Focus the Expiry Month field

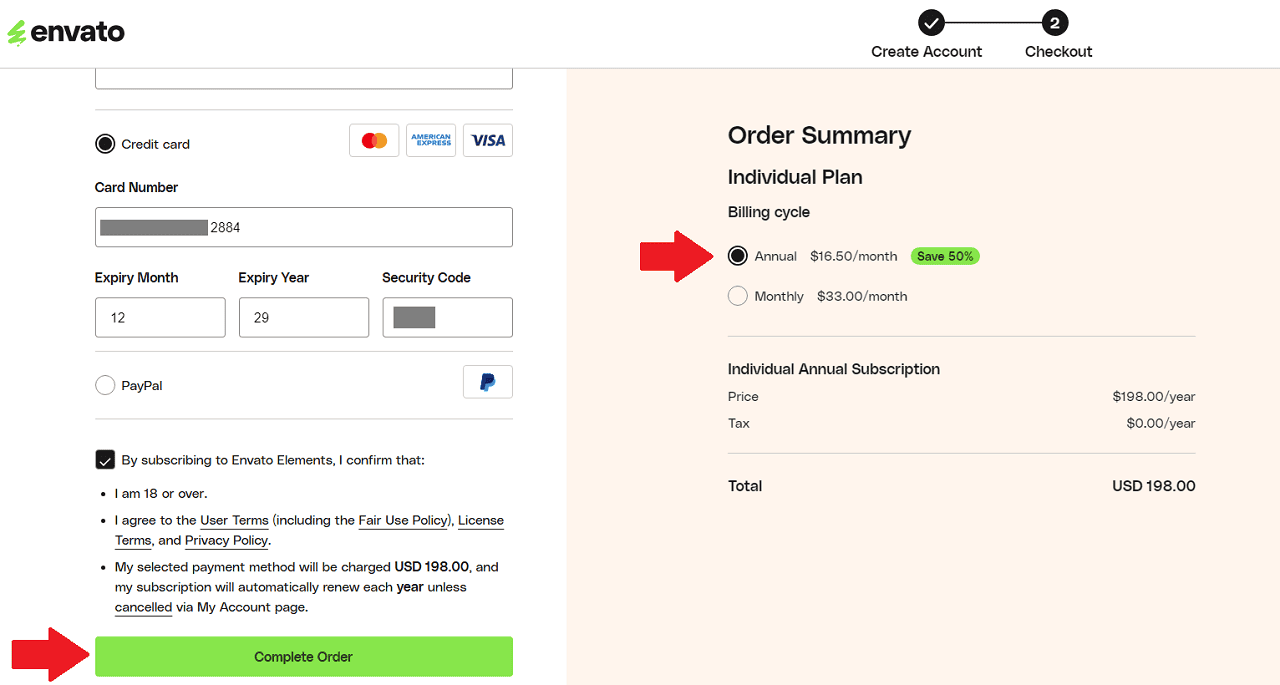(x=160, y=317)
